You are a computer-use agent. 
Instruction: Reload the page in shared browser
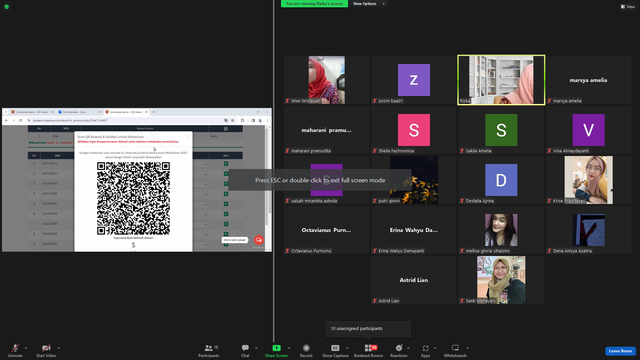tap(20, 120)
